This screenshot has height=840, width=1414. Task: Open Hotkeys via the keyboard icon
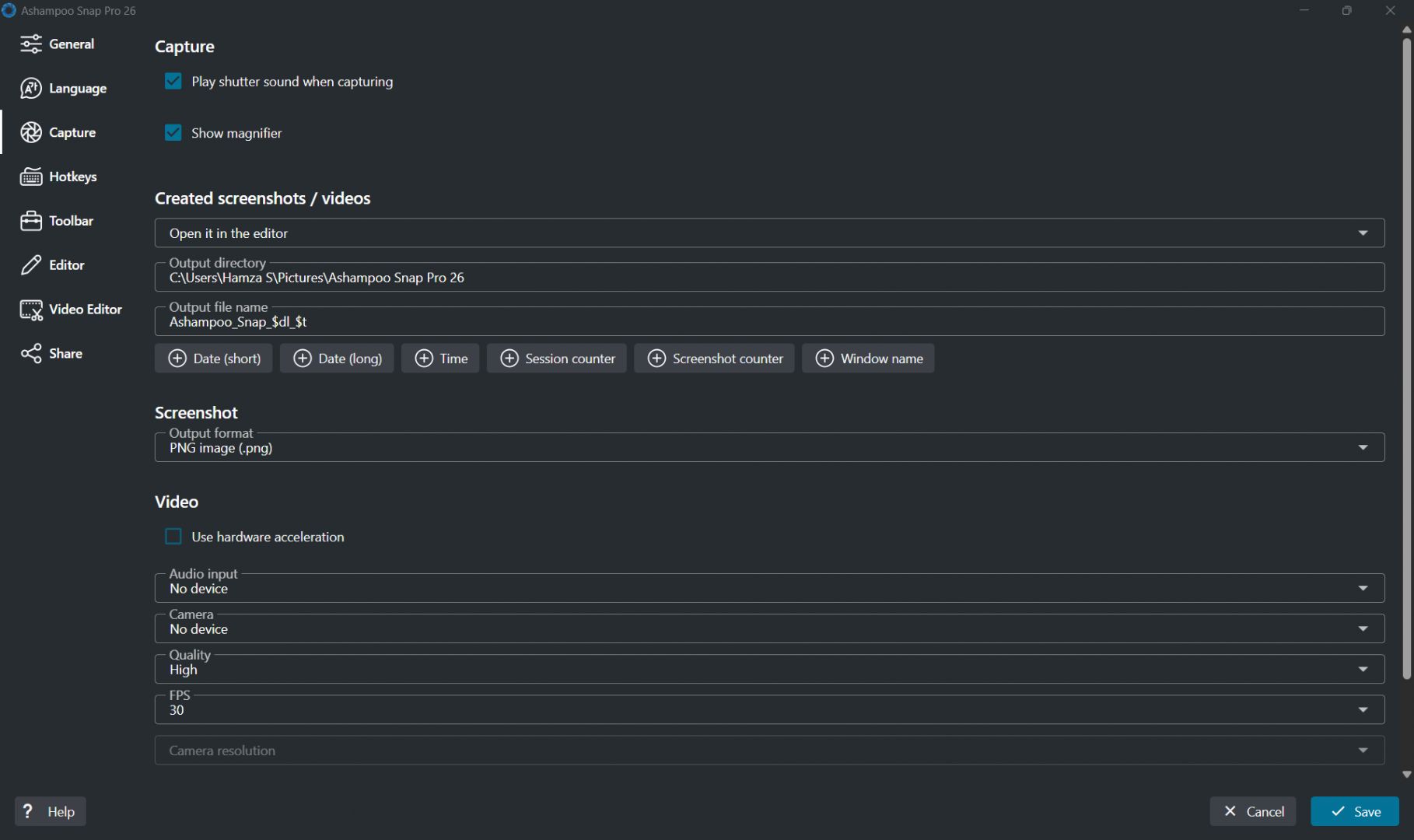pos(31,177)
